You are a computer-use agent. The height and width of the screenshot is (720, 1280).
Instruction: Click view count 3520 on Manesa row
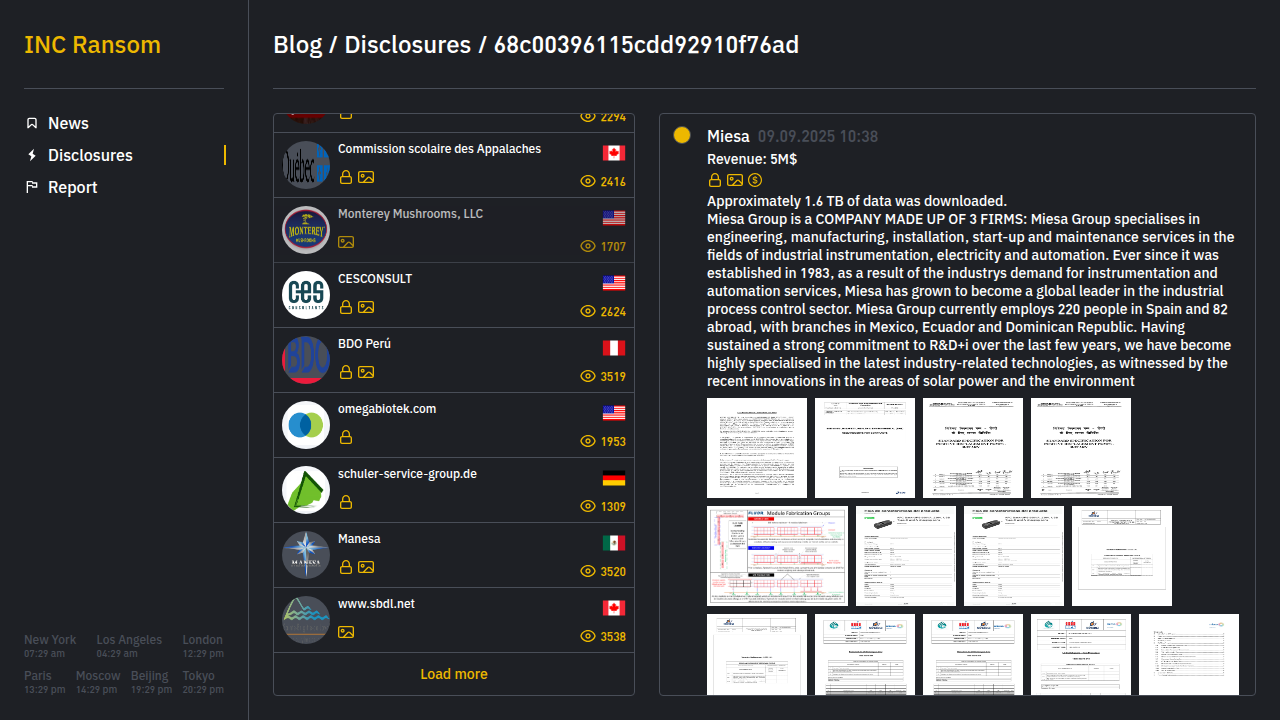pyautogui.click(x=613, y=572)
